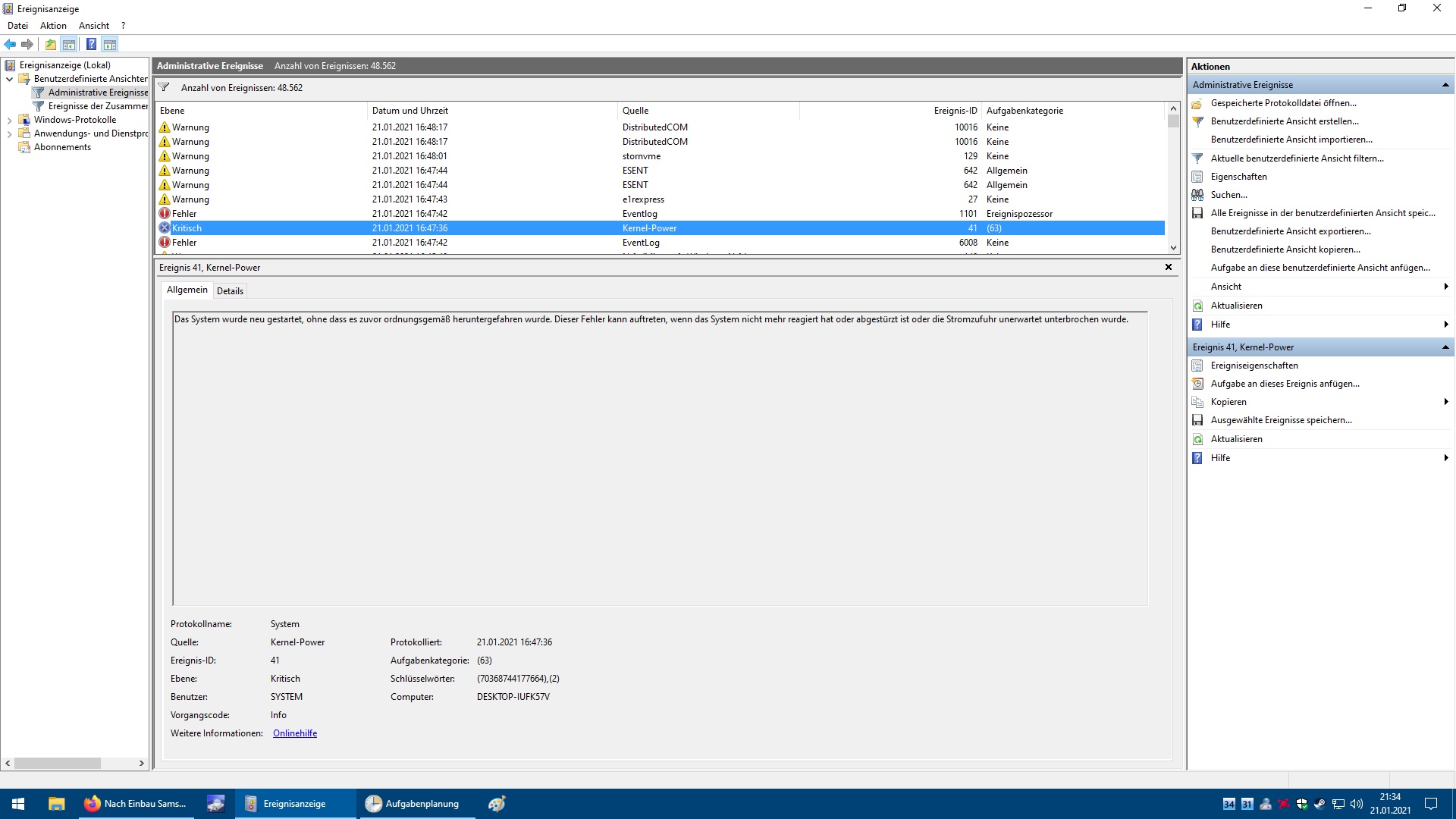Click the back arrow toolbar icon
This screenshot has width=1456, height=819.
10,44
